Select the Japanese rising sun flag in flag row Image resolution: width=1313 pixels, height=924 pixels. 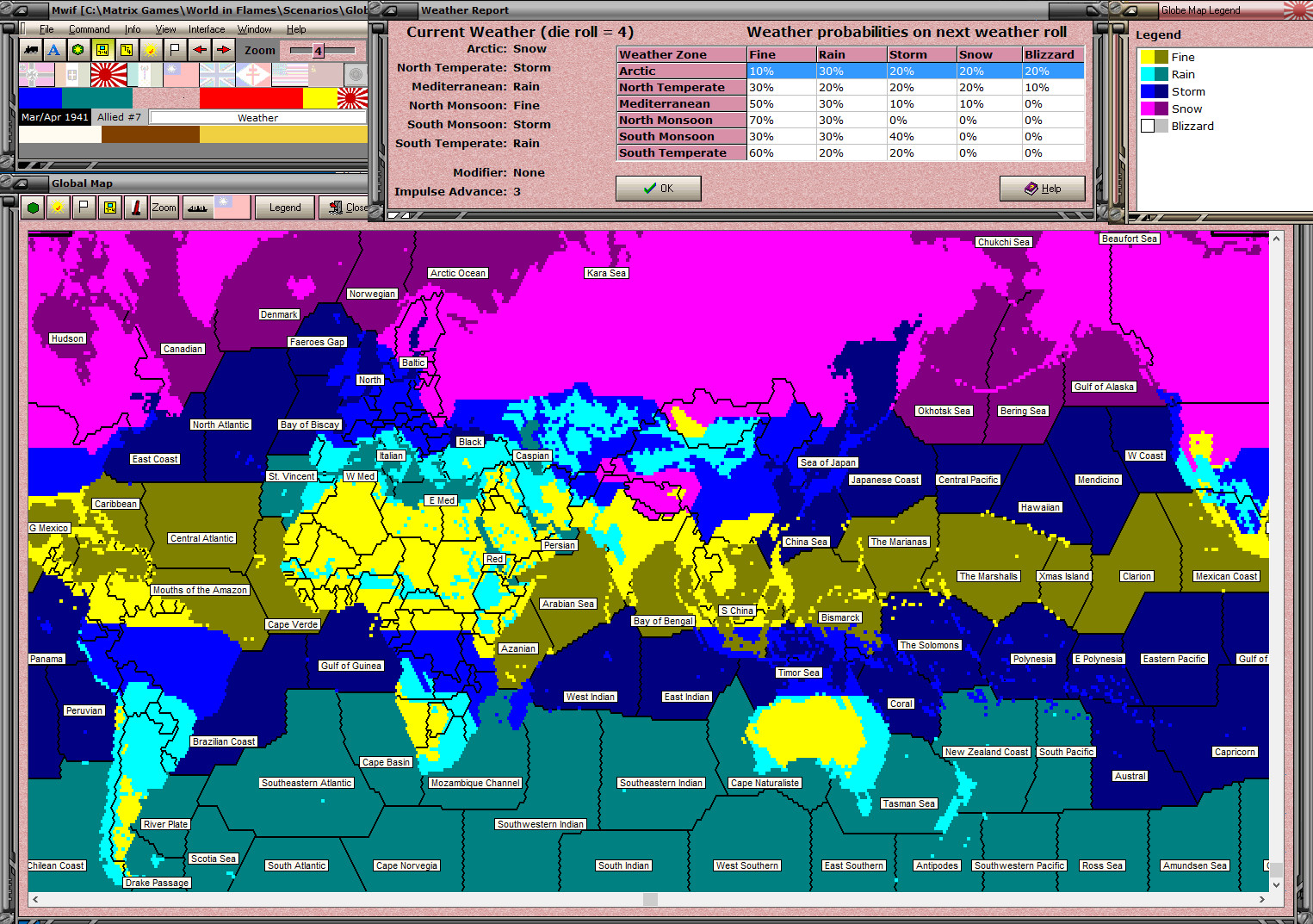click(x=108, y=75)
